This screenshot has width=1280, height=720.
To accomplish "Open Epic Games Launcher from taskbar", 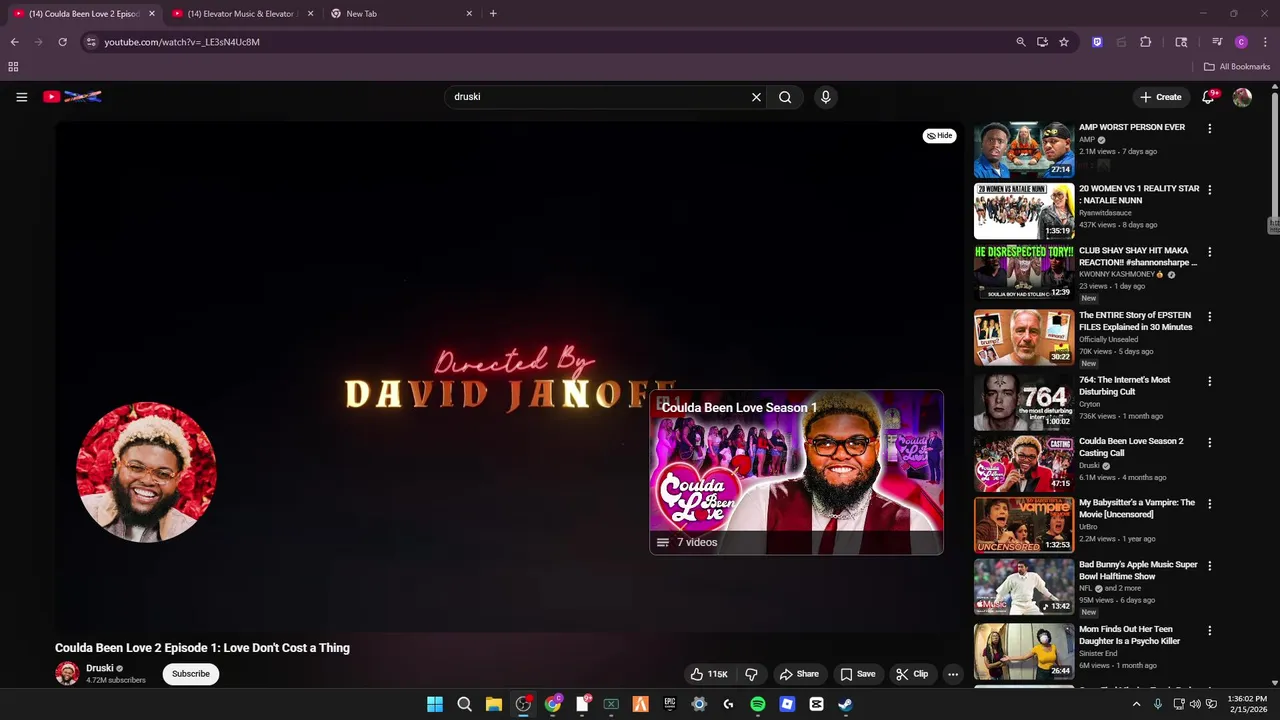I will (x=670, y=704).
